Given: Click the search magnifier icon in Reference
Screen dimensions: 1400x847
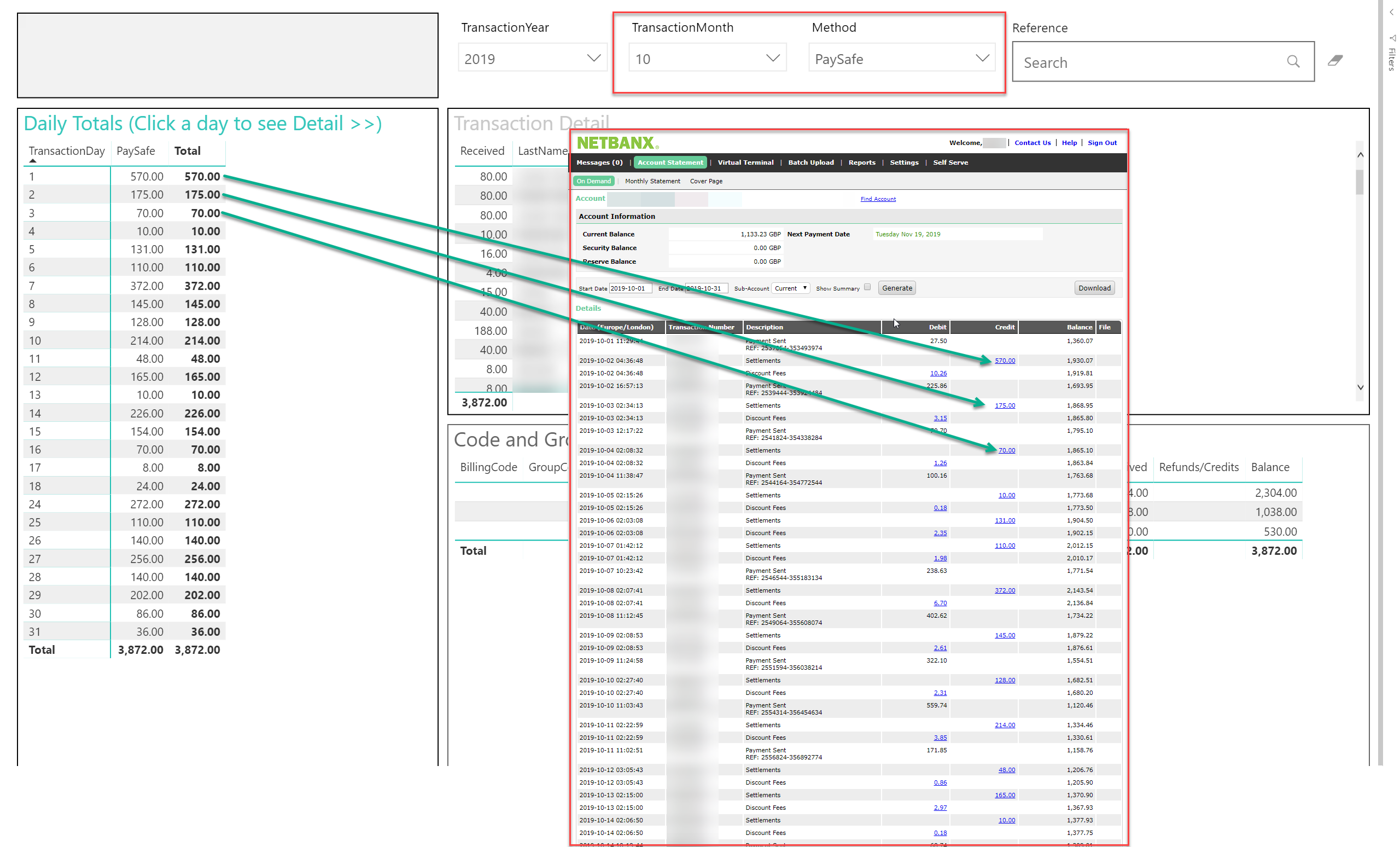Looking at the screenshot, I should point(1293,61).
